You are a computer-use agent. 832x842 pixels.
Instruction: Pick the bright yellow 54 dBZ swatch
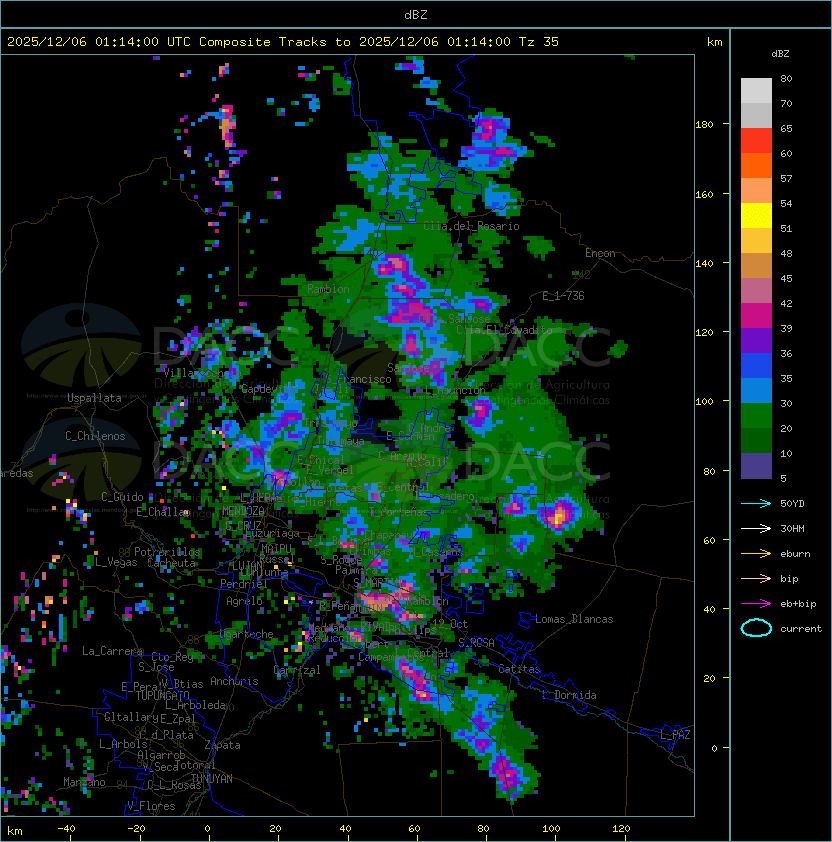click(x=756, y=216)
